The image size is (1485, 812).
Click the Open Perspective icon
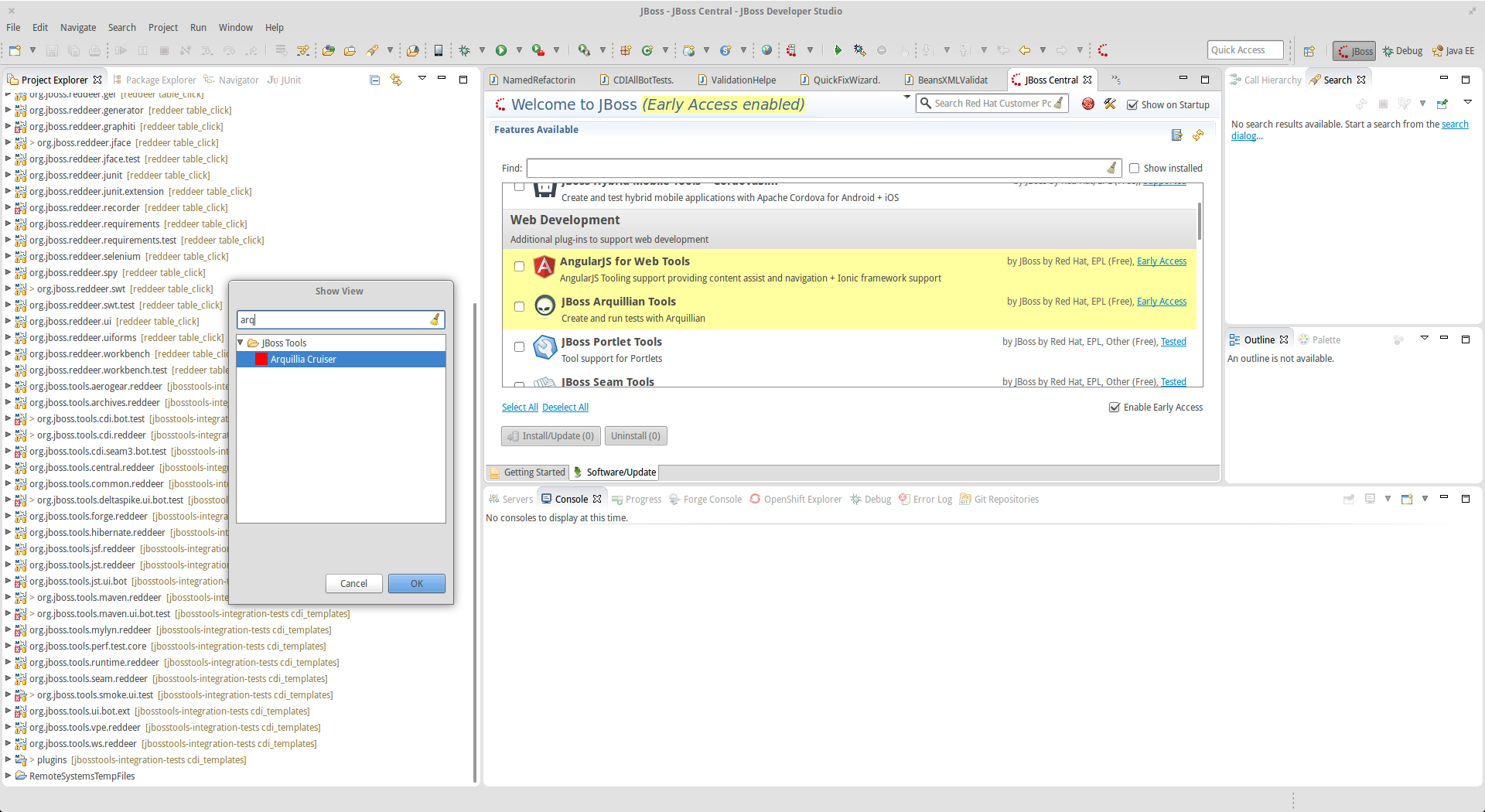[1309, 51]
